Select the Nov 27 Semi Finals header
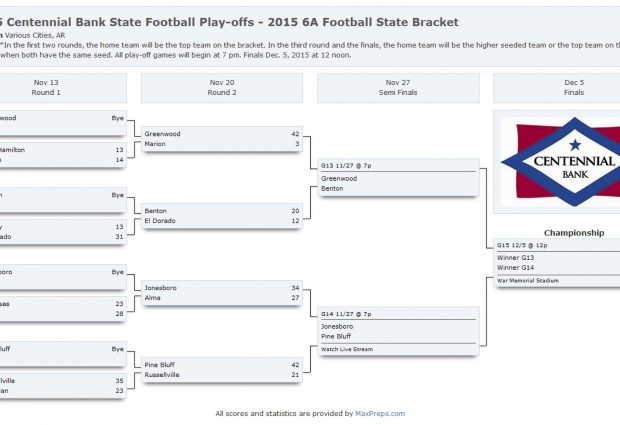 (x=398, y=88)
